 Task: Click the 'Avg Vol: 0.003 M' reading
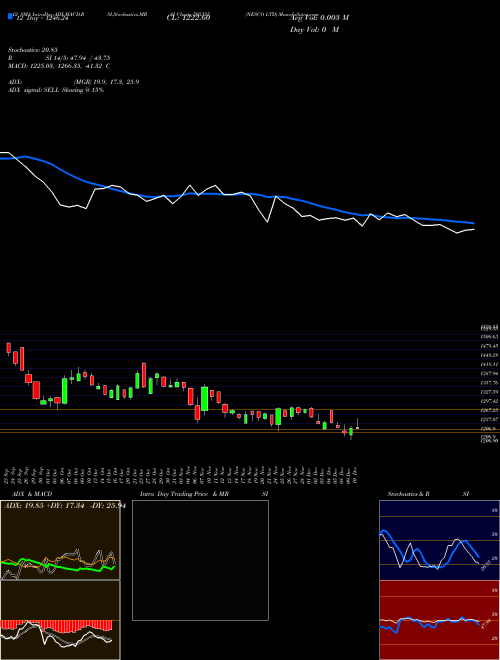319,18
